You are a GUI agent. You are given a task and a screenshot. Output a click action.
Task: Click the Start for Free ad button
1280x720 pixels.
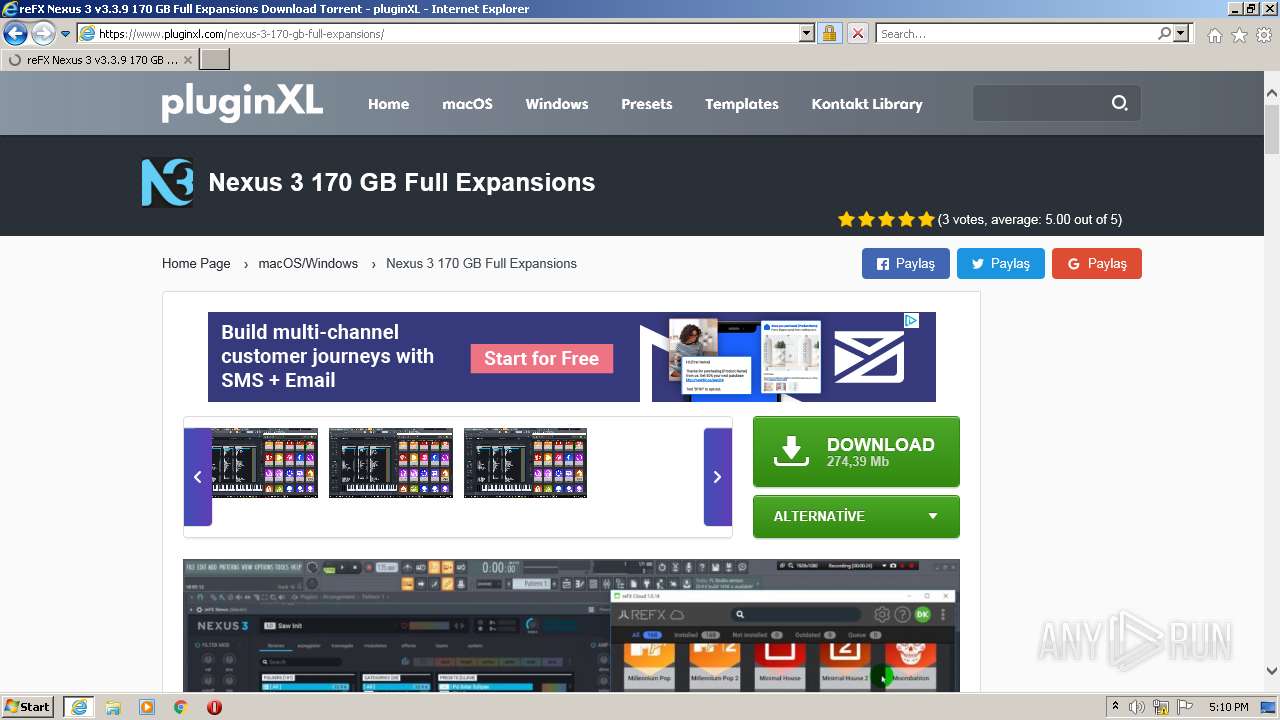tap(541, 358)
